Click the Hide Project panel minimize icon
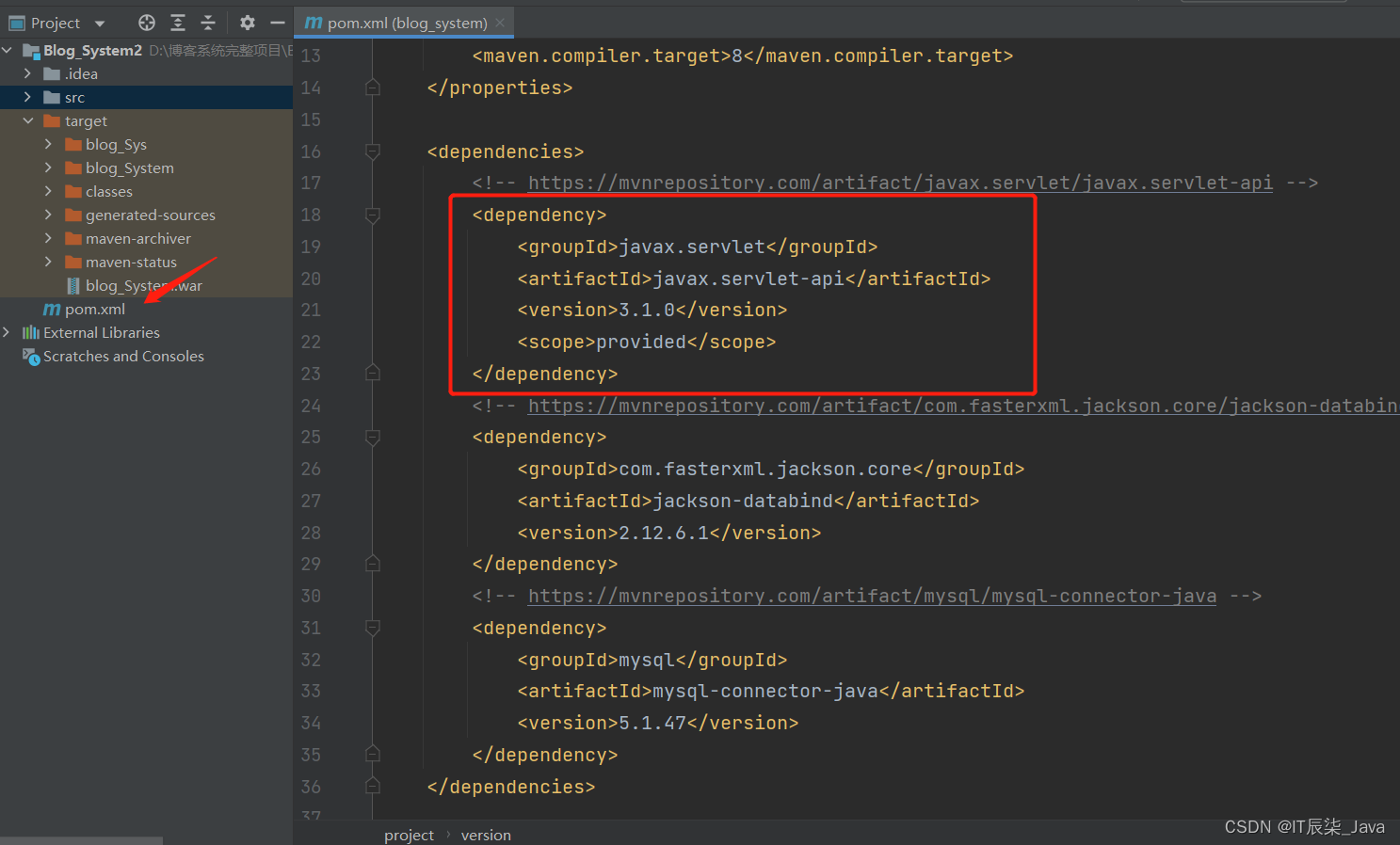 (276, 22)
